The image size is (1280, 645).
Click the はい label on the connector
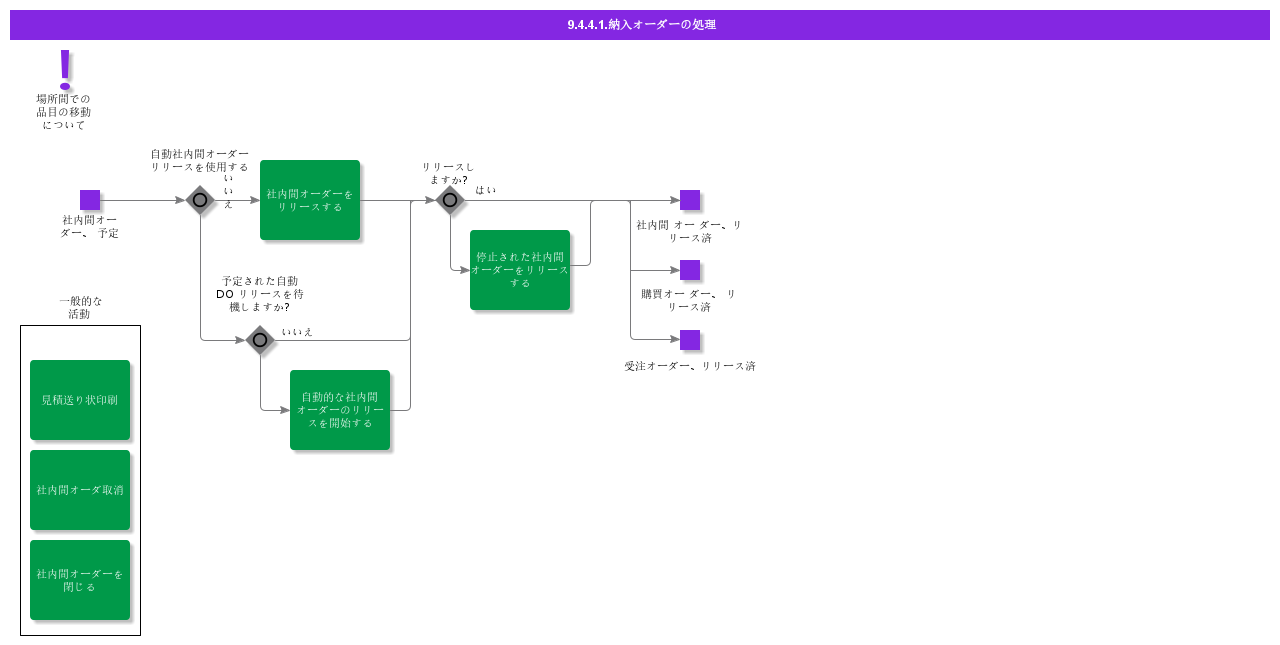click(x=485, y=190)
